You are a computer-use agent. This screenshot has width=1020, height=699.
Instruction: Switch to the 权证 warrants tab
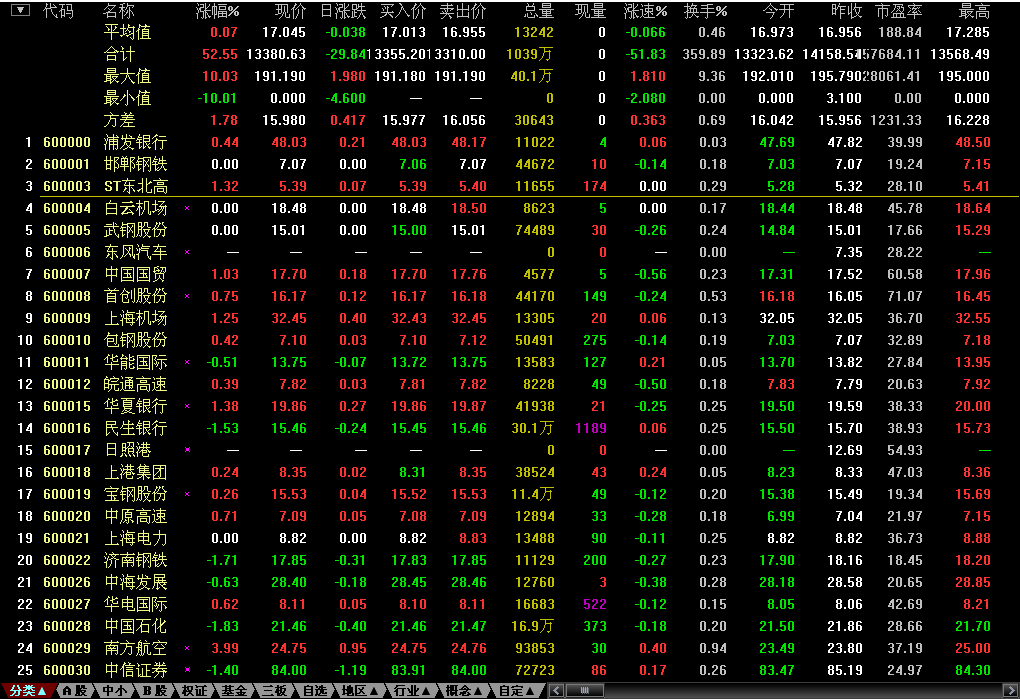click(194, 690)
